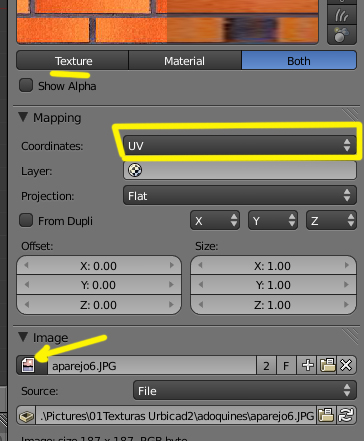Unlink image aparejo6.JPG with X icon

[x=346, y=365]
